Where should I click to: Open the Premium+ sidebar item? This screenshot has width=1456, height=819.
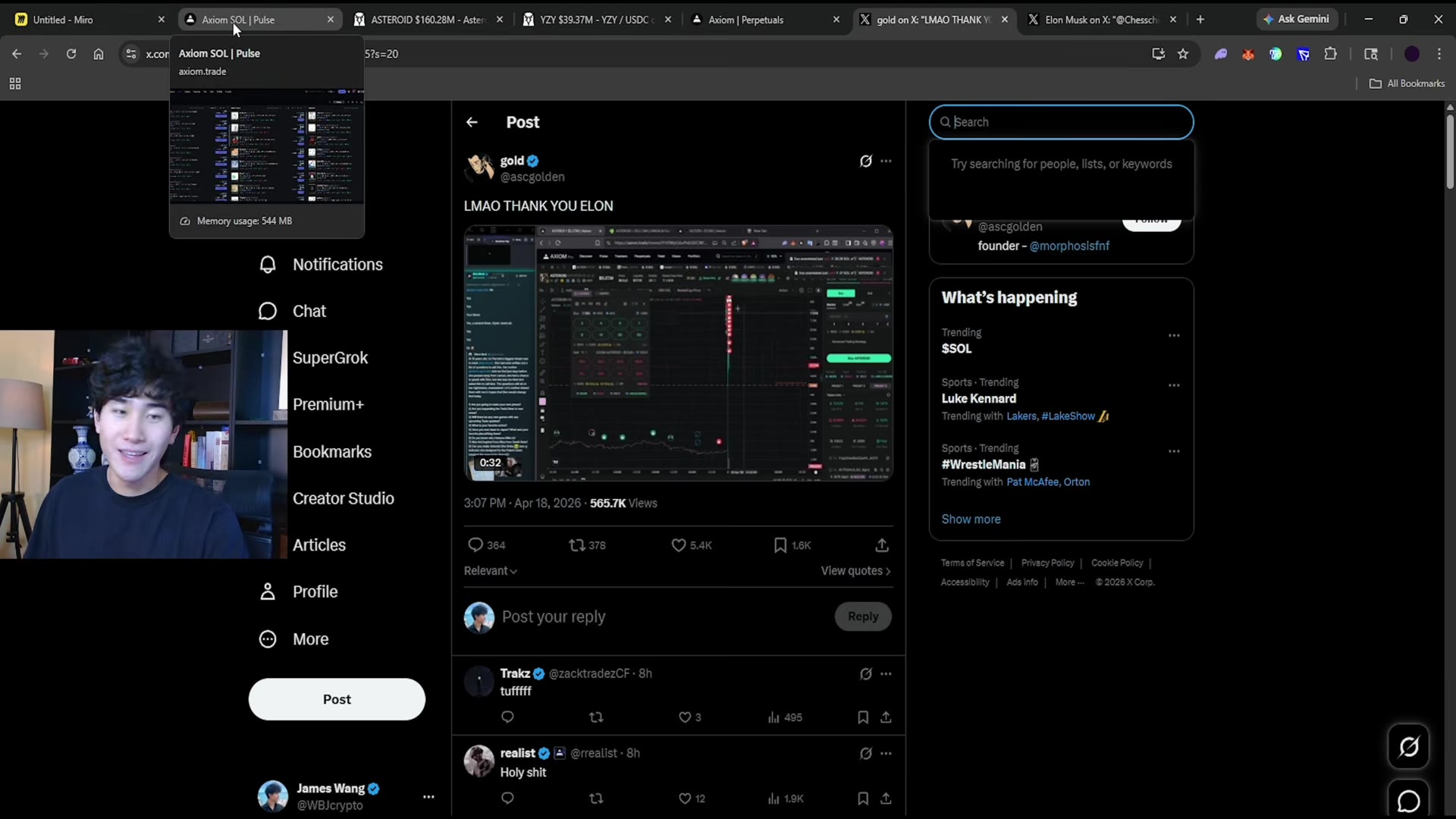coord(328,404)
